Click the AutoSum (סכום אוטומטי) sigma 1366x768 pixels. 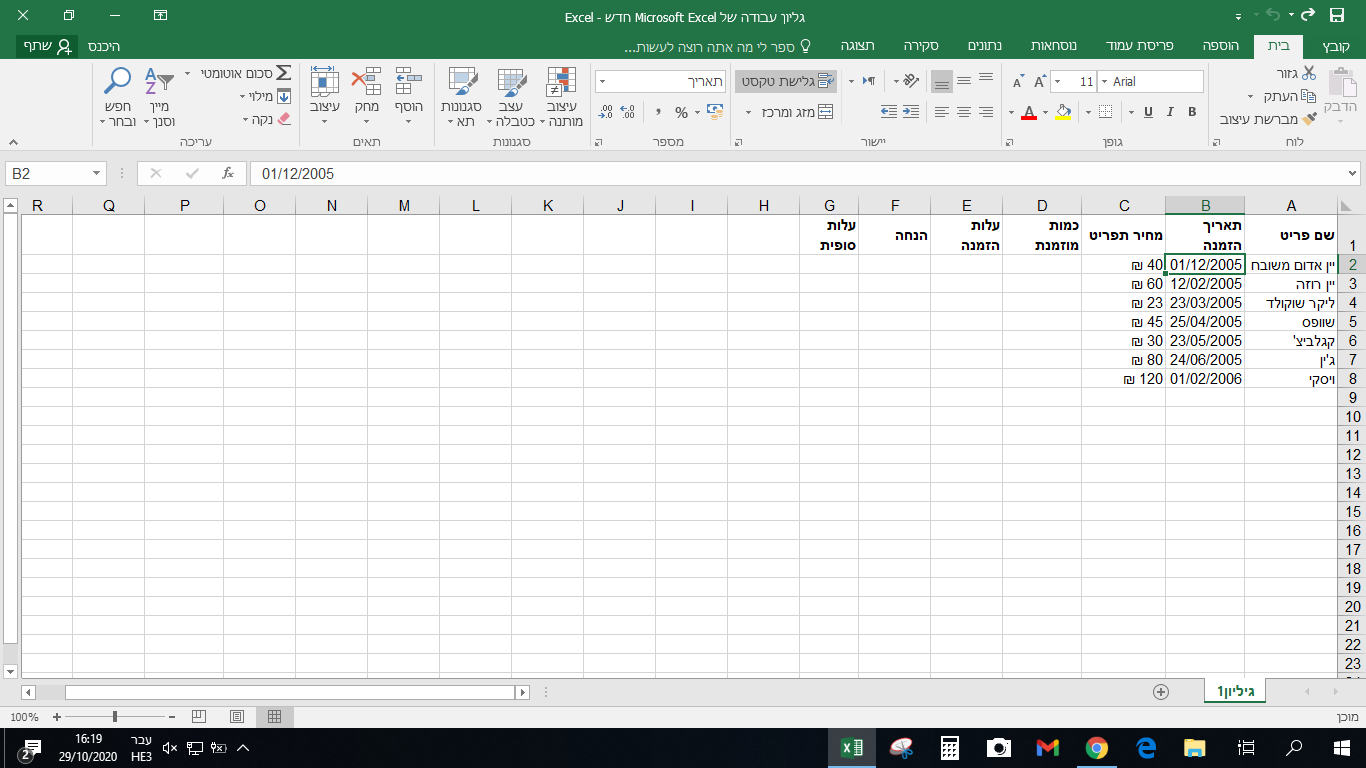click(283, 74)
